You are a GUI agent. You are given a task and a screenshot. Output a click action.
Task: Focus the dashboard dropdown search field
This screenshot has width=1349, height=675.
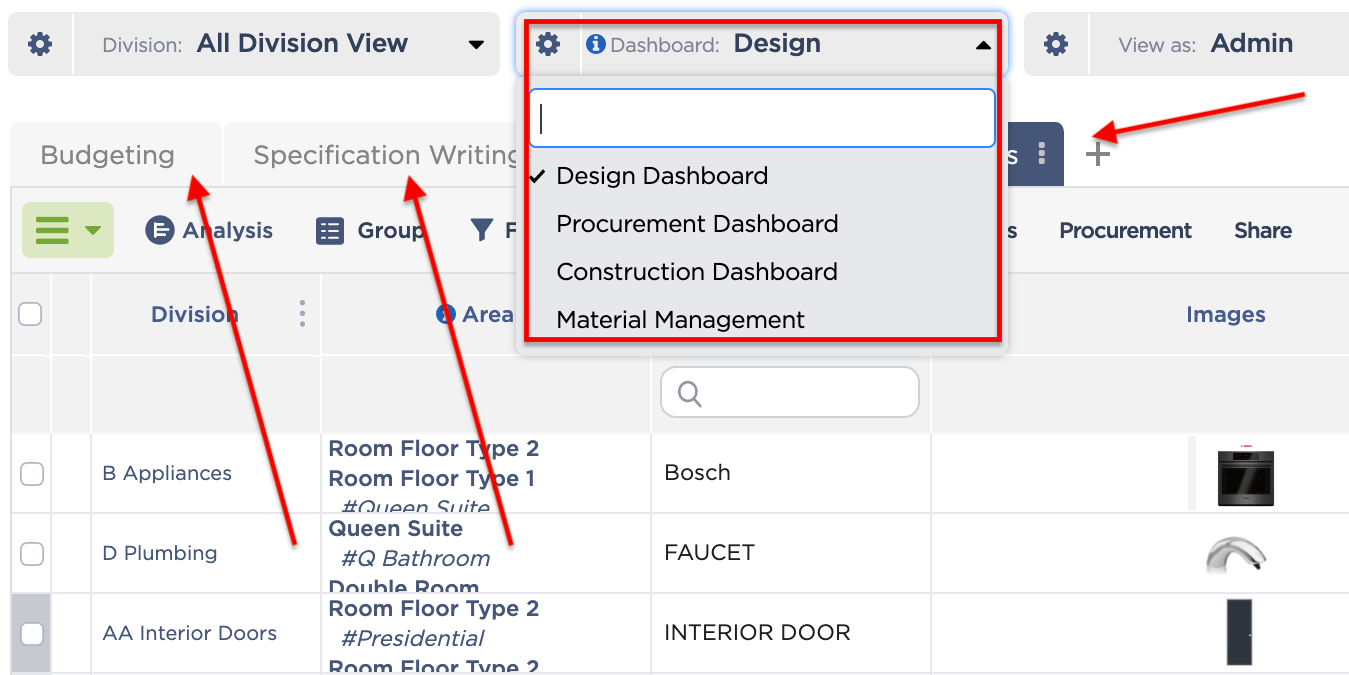[x=762, y=118]
